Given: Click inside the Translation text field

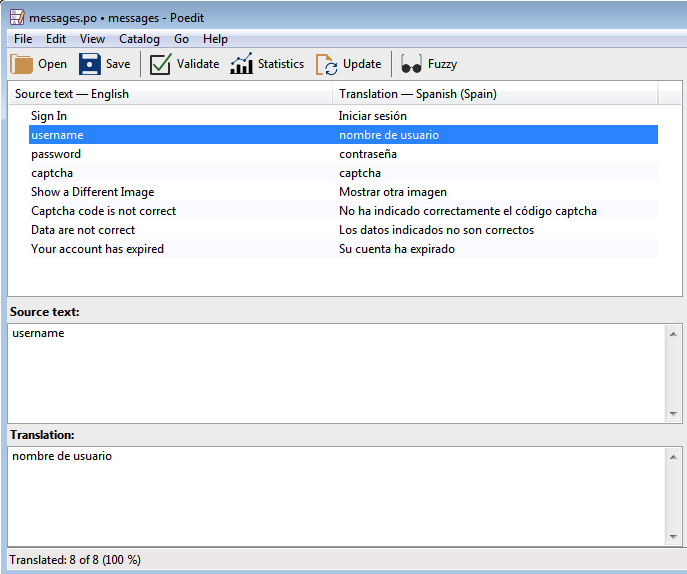Looking at the screenshot, I should click(336, 495).
